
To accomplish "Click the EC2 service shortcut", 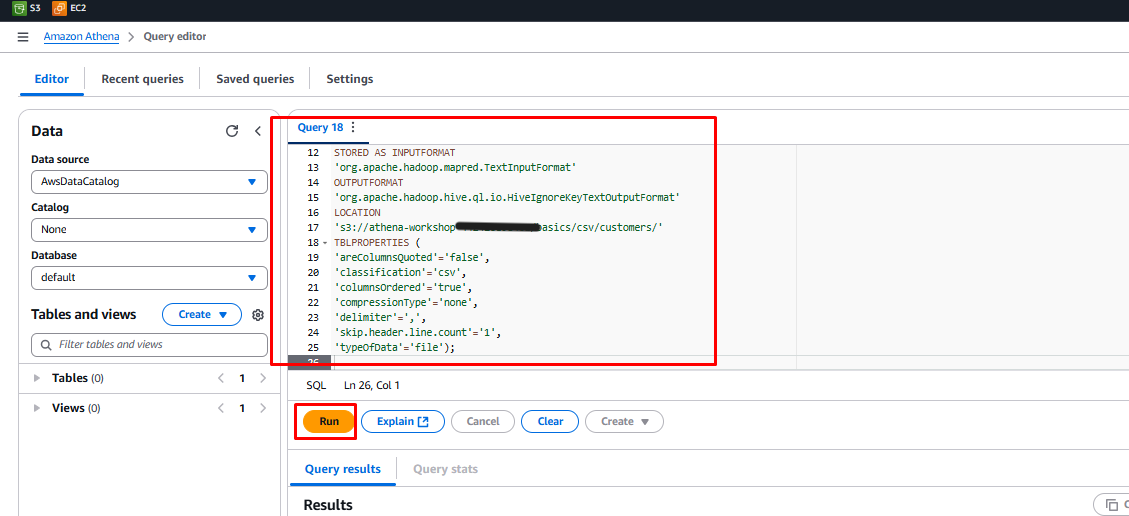I will 69,8.
